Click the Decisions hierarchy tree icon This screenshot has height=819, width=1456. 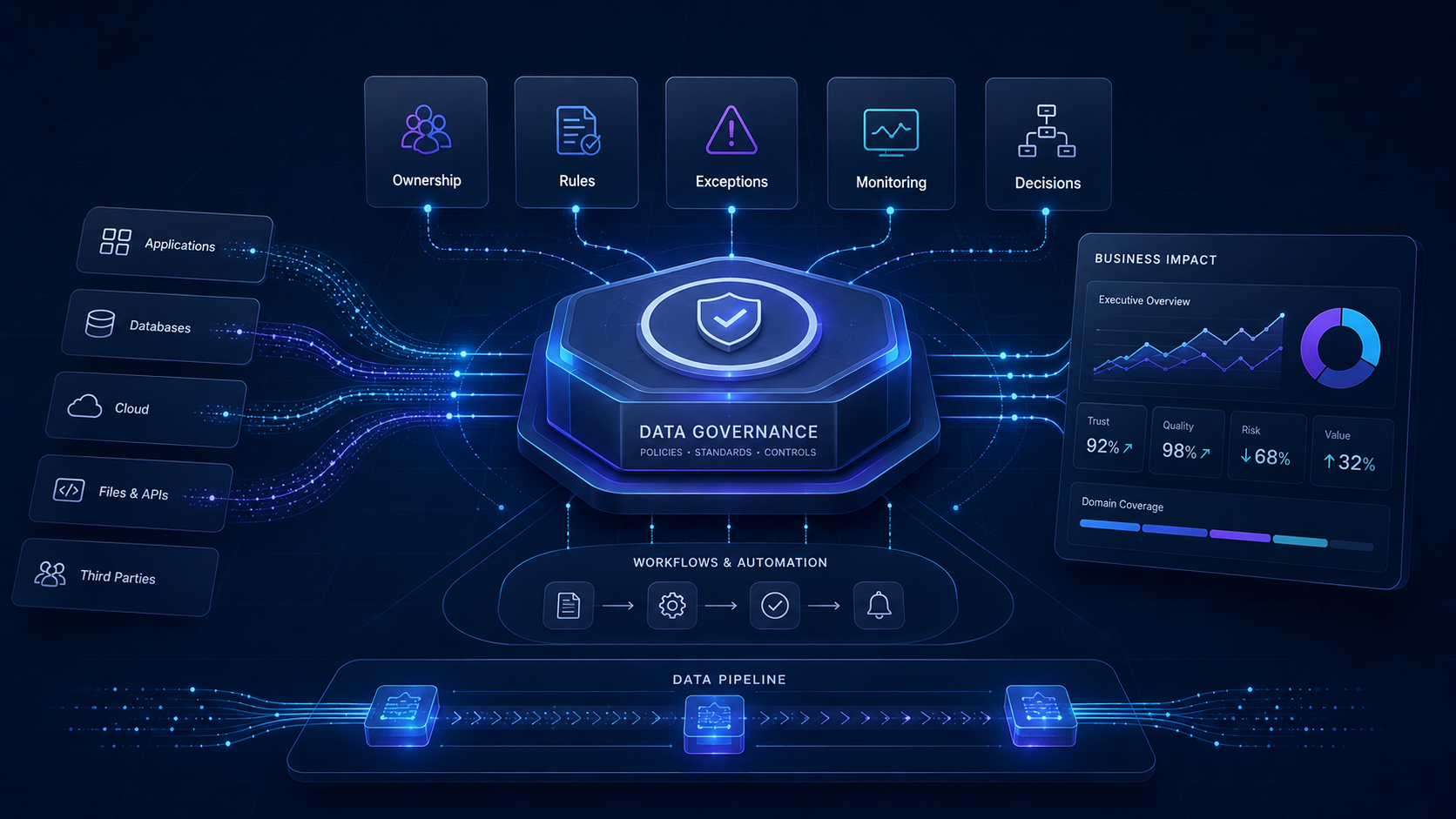pyautogui.click(x=1047, y=131)
